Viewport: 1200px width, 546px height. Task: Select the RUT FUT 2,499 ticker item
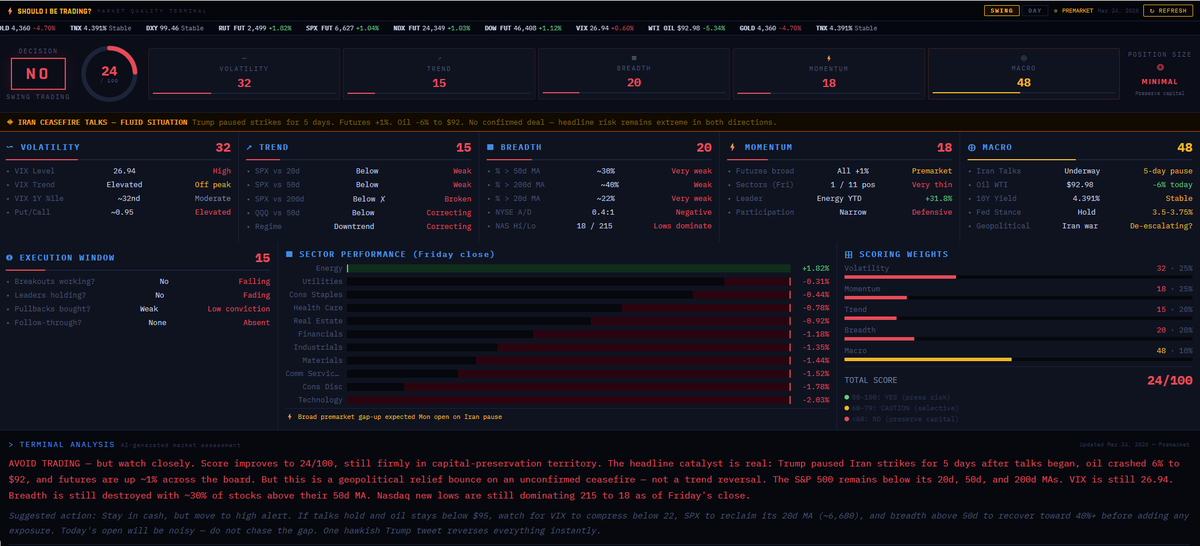(x=255, y=28)
